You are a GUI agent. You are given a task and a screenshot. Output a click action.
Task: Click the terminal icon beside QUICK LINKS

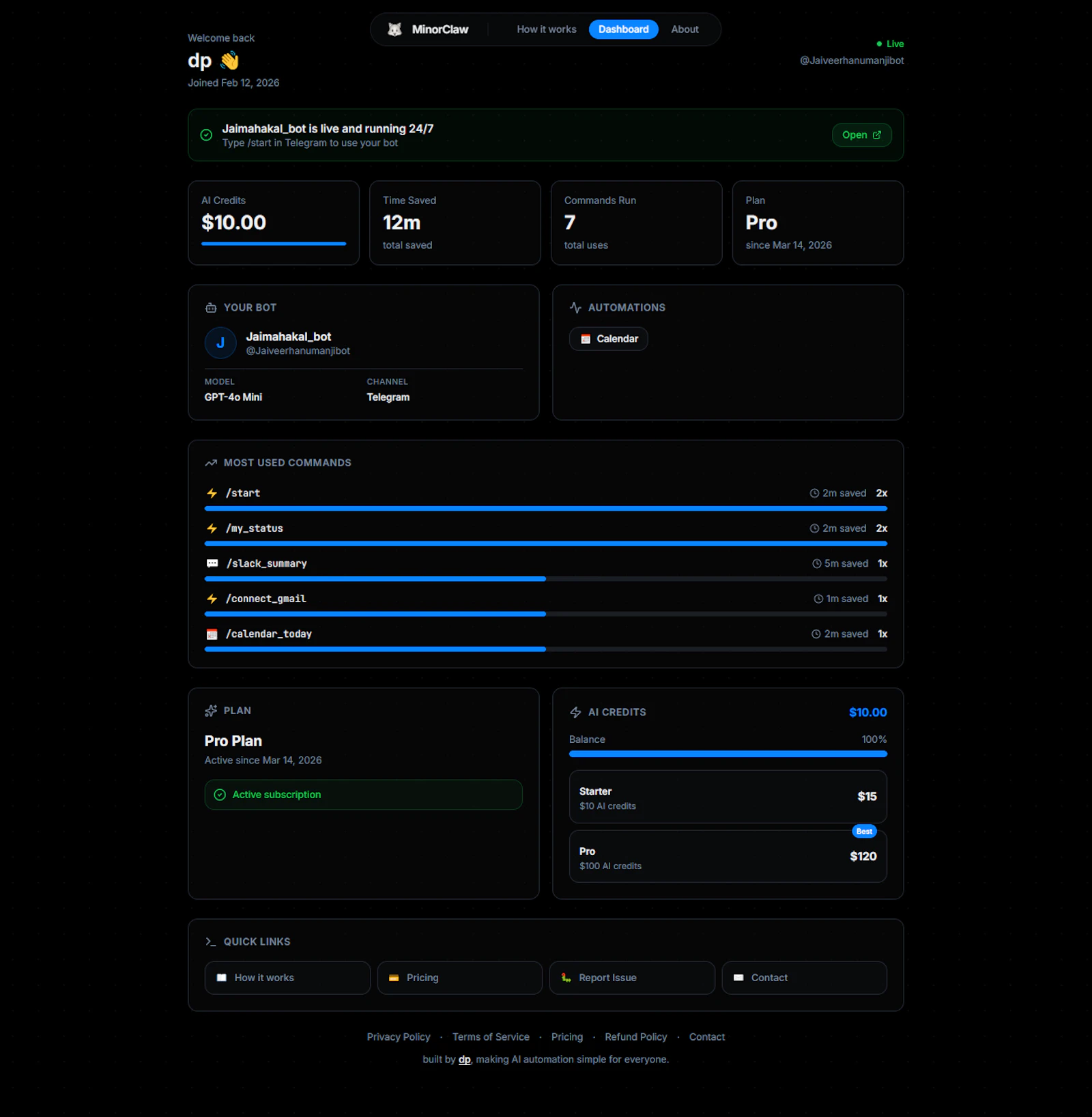point(211,942)
